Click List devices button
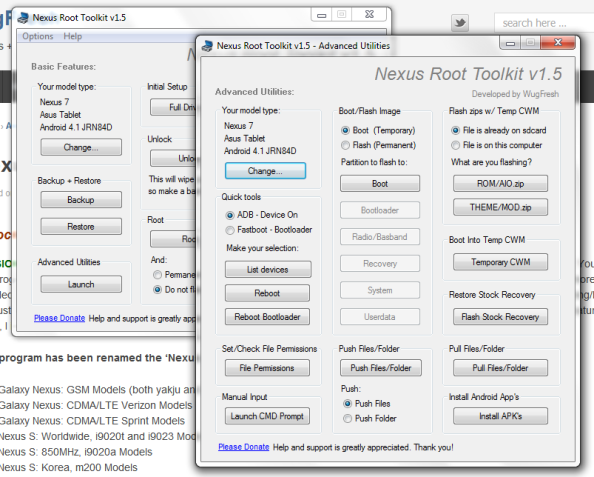Screen dimensions: 594x477 (268, 269)
